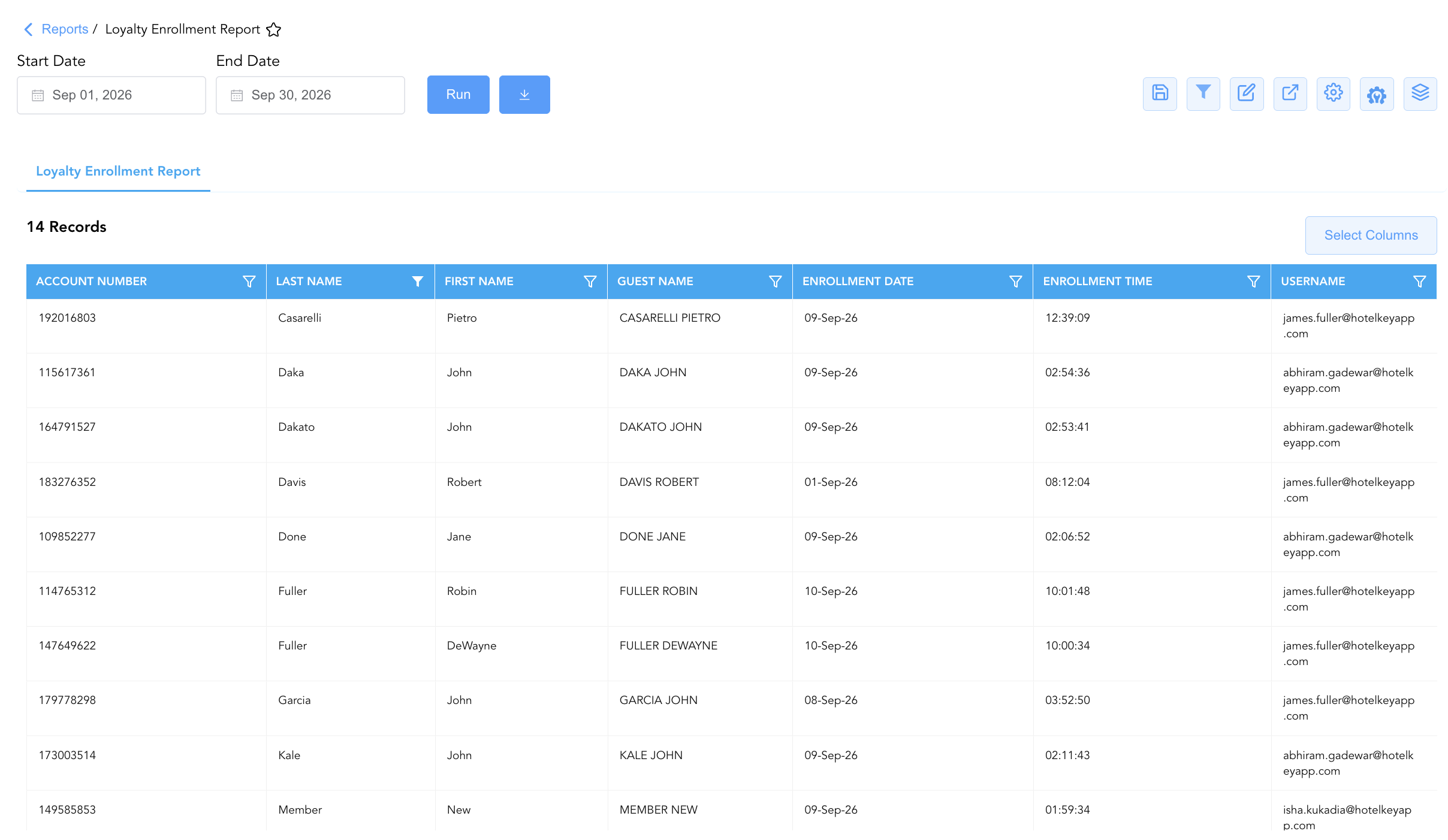The image size is (1448, 840).
Task: Go back with the chevron arrow
Action: tap(28, 29)
